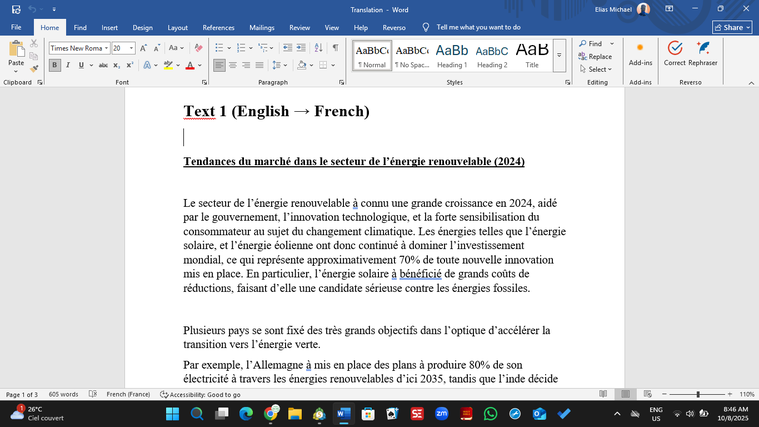Click the AutoSave/Save icon in title bar
The height and width of the screenshot is (427, 759).
[16, 9]
